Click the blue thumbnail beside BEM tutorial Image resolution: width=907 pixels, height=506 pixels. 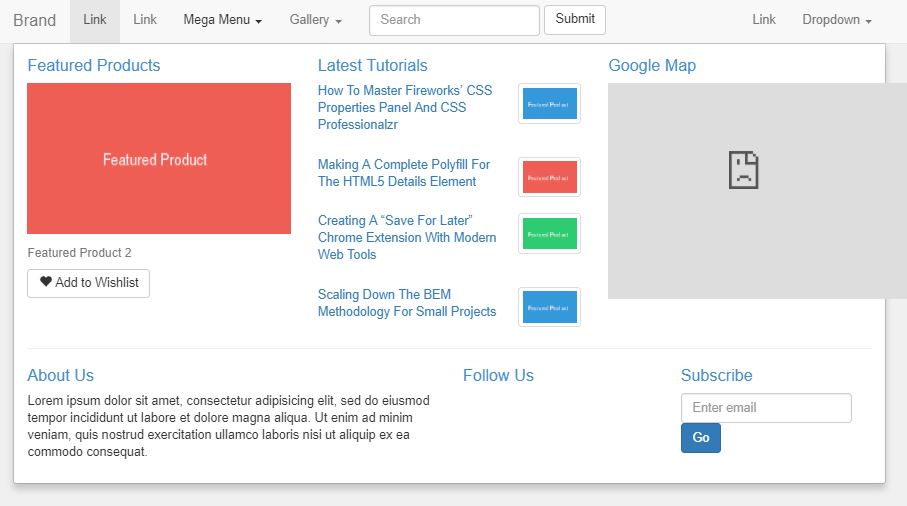click(549, 307)
